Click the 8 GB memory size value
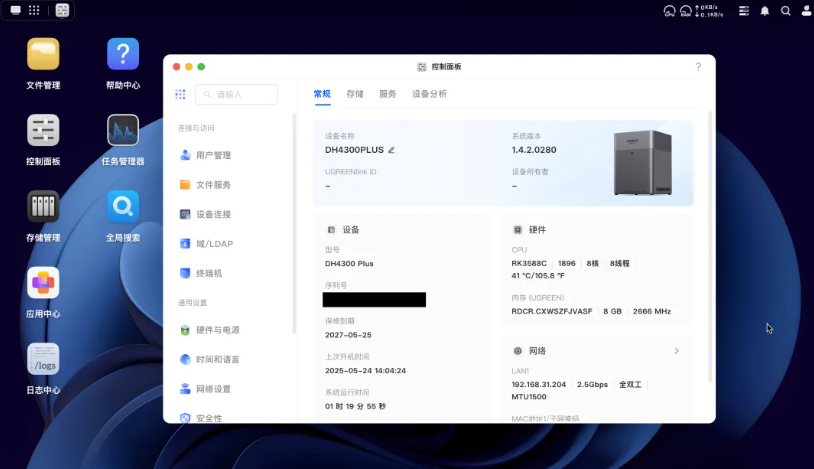 (613, 312)
